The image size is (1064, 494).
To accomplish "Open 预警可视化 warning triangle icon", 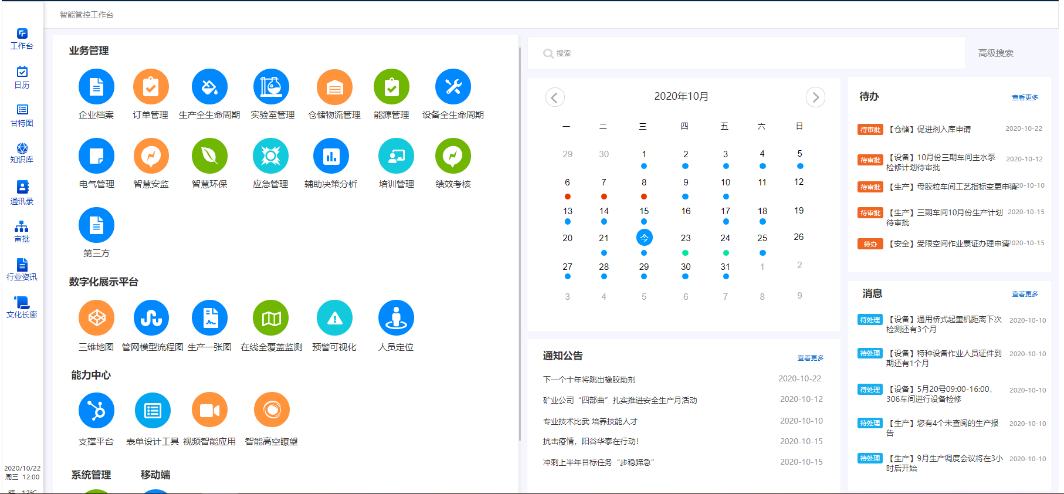I will point(334,317).
